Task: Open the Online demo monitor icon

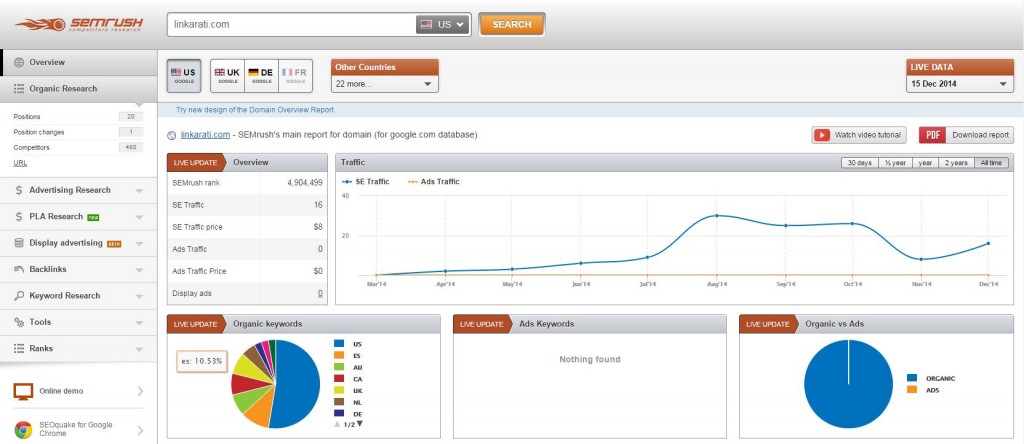Action: pos(23,391)
